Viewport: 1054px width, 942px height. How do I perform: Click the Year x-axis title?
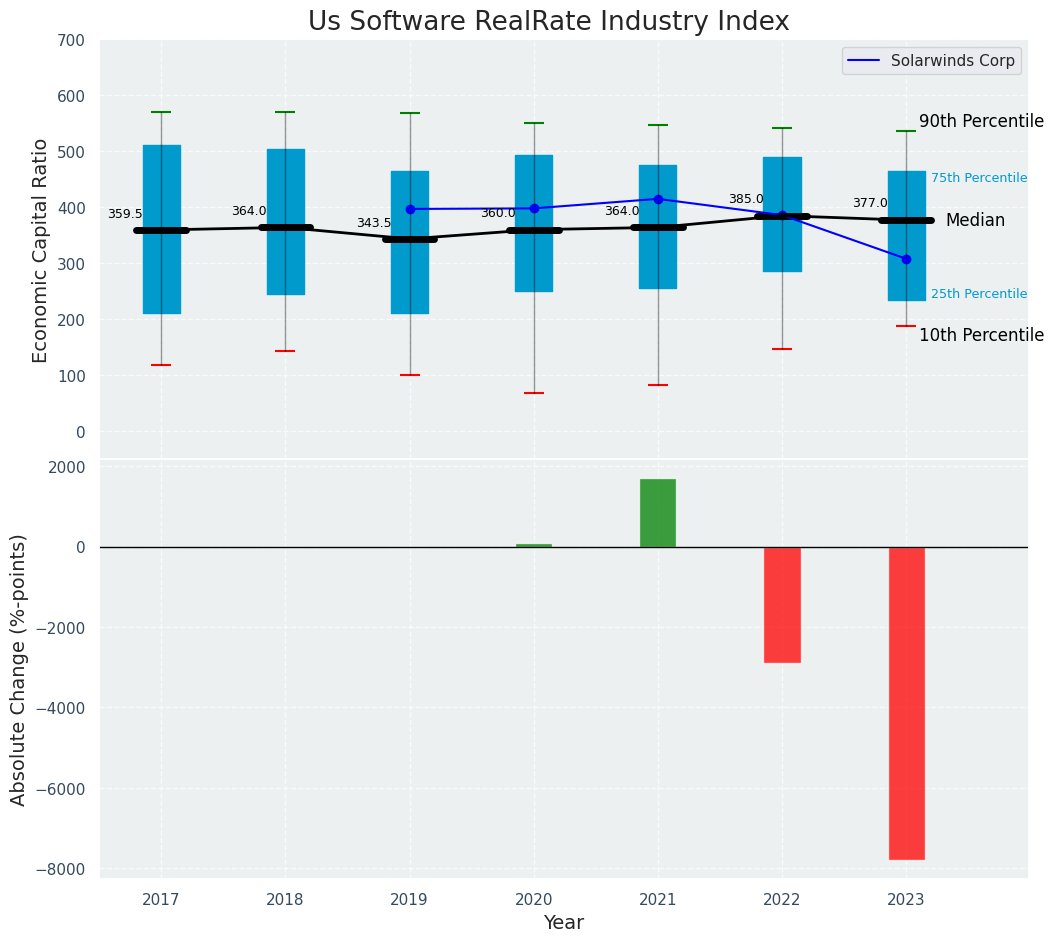click(563, 923)
